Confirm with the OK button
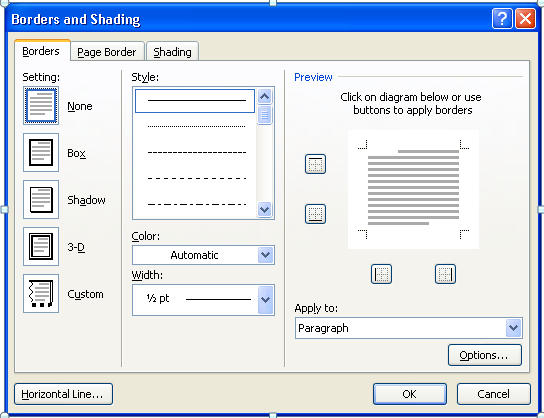 [x=410, y=394]
